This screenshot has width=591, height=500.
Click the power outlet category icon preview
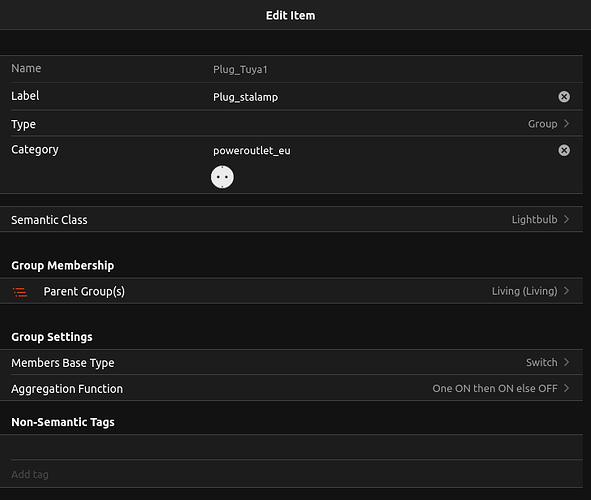click(222, 177)
